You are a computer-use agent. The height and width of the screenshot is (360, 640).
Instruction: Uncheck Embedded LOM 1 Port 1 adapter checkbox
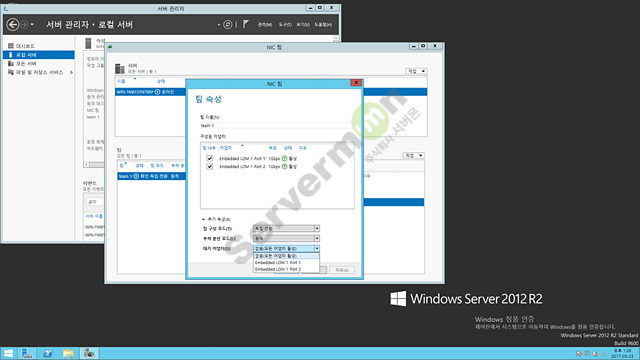(x=209, y=158)
